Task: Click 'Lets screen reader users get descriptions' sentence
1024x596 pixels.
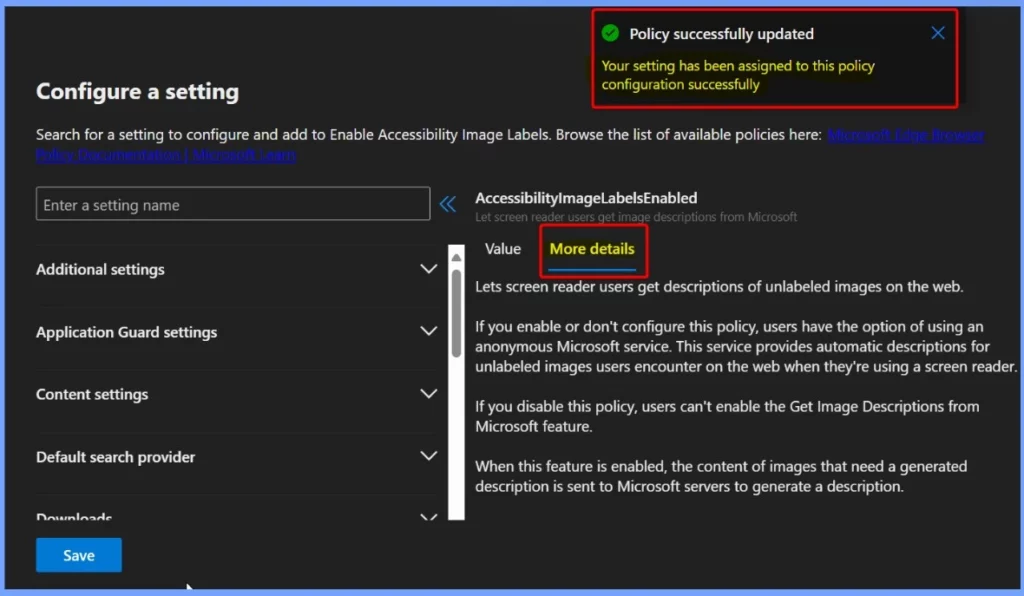Action: pyautogui.click(x=719, y=287)
